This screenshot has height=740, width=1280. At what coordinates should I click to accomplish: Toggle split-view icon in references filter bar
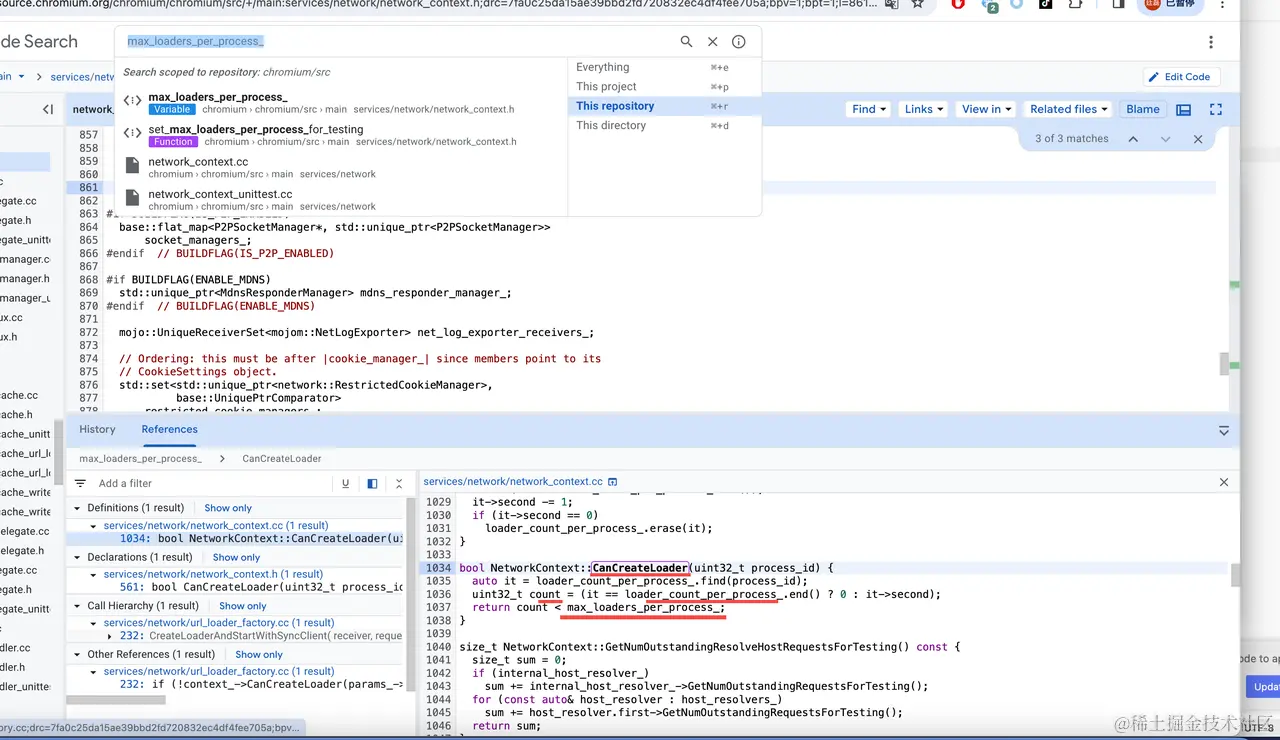coord(372,483)
